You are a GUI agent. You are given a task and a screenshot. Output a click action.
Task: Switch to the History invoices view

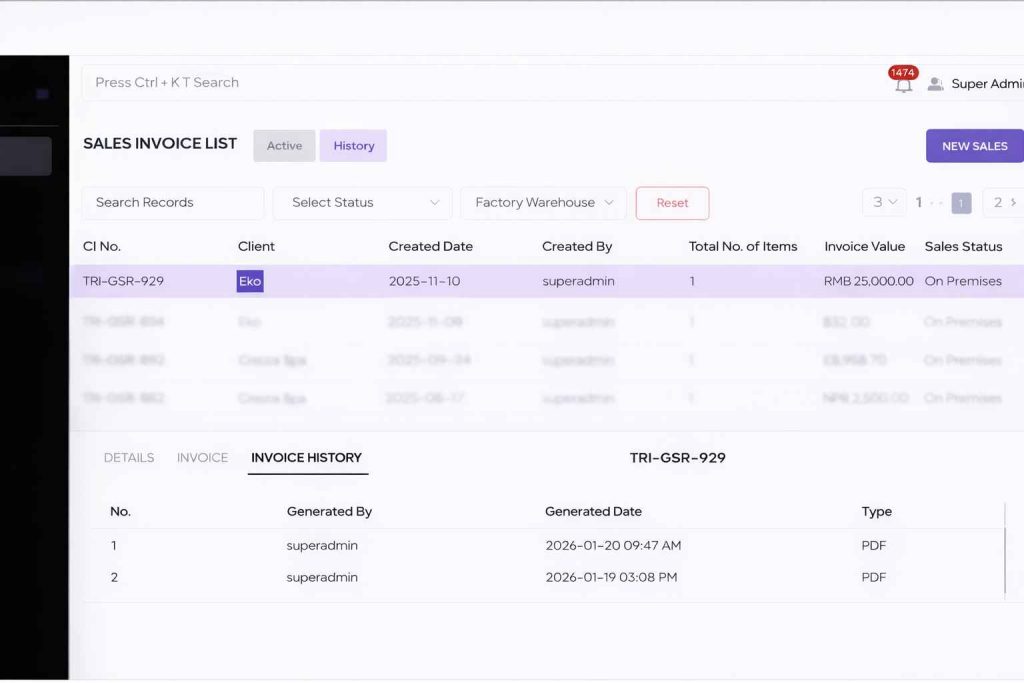coord(353,145)
